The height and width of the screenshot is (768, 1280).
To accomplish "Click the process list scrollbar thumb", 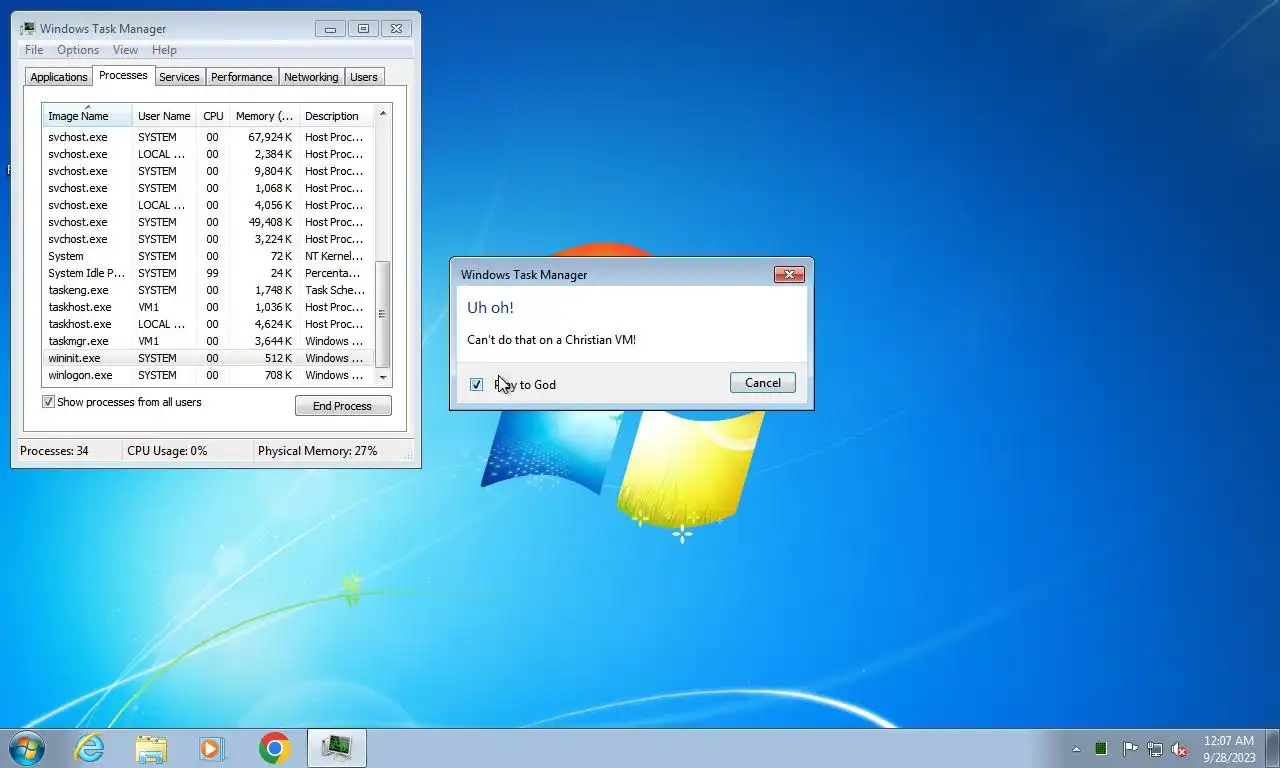I will [383, 313].
